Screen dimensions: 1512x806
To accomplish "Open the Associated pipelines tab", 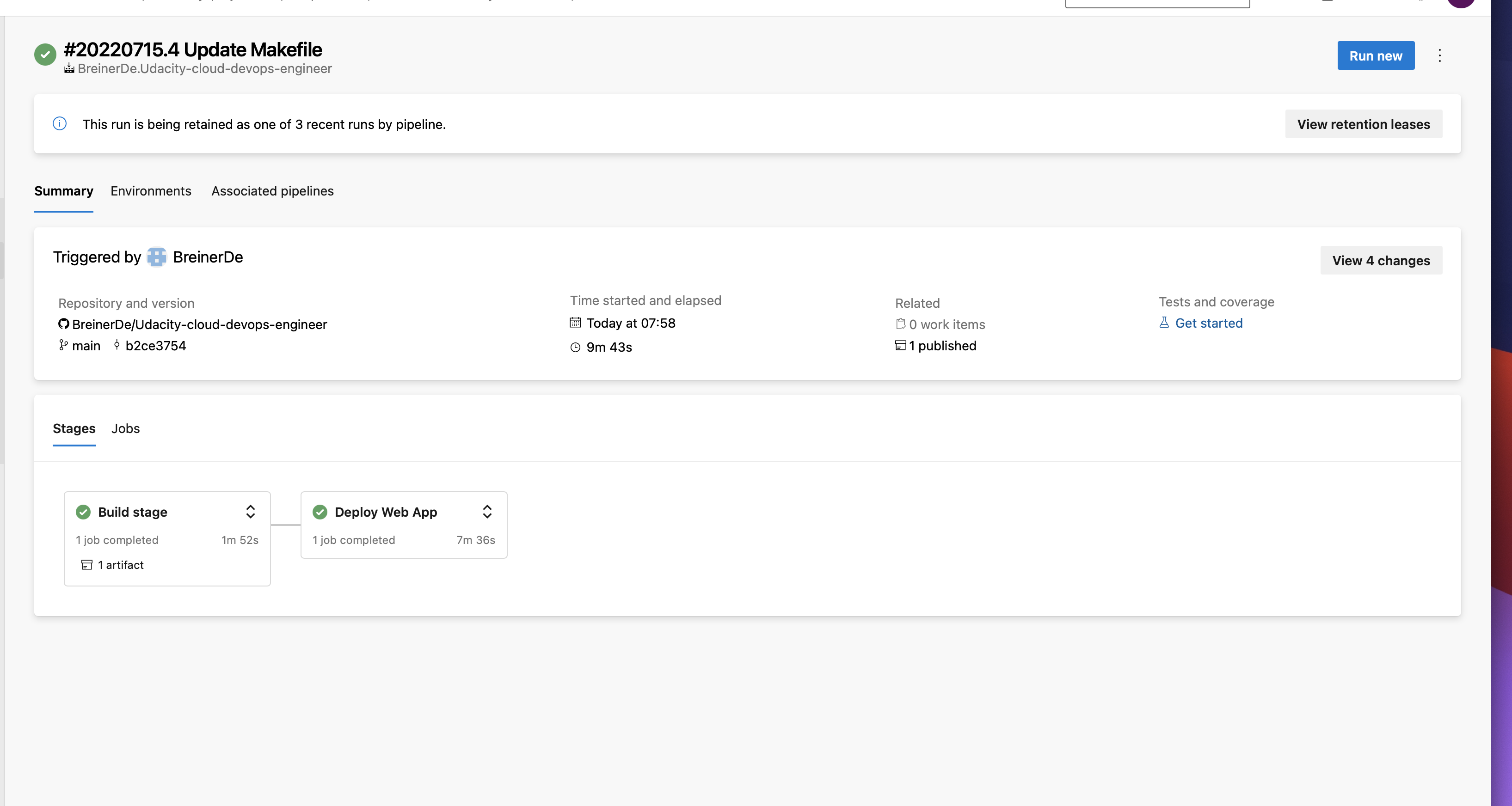I will point(272,191).
